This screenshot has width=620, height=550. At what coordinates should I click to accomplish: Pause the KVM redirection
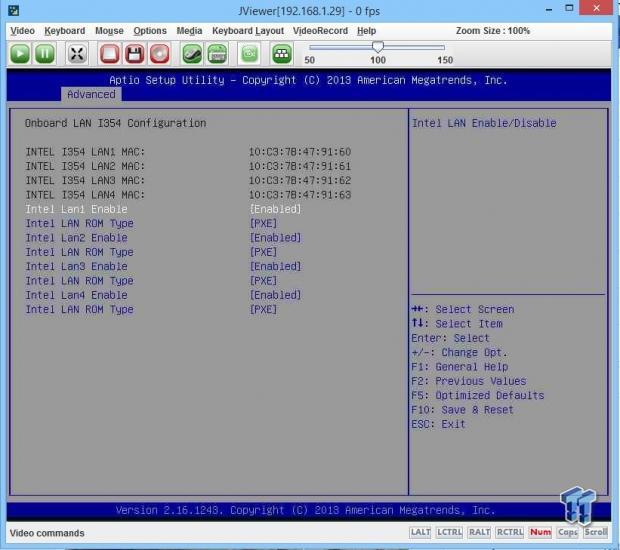pyautogui.click(x=45, y=54)
